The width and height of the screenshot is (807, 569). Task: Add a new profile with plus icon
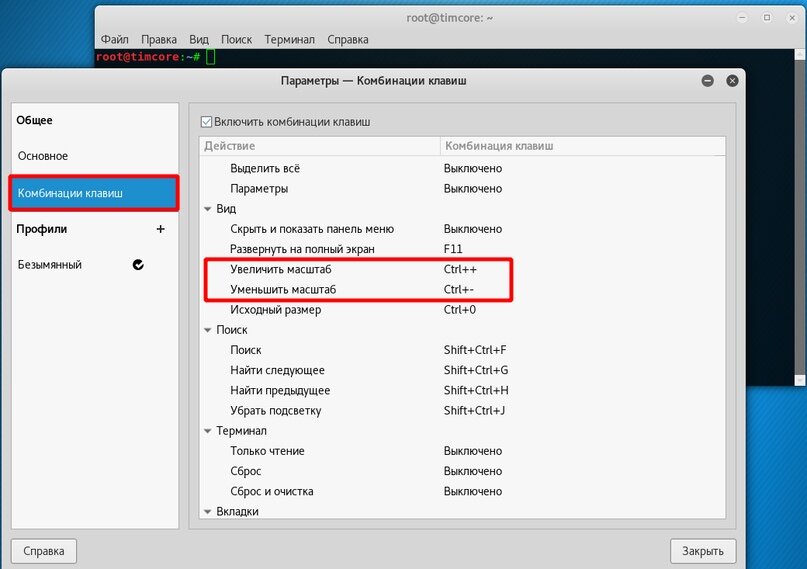point(161,229)
